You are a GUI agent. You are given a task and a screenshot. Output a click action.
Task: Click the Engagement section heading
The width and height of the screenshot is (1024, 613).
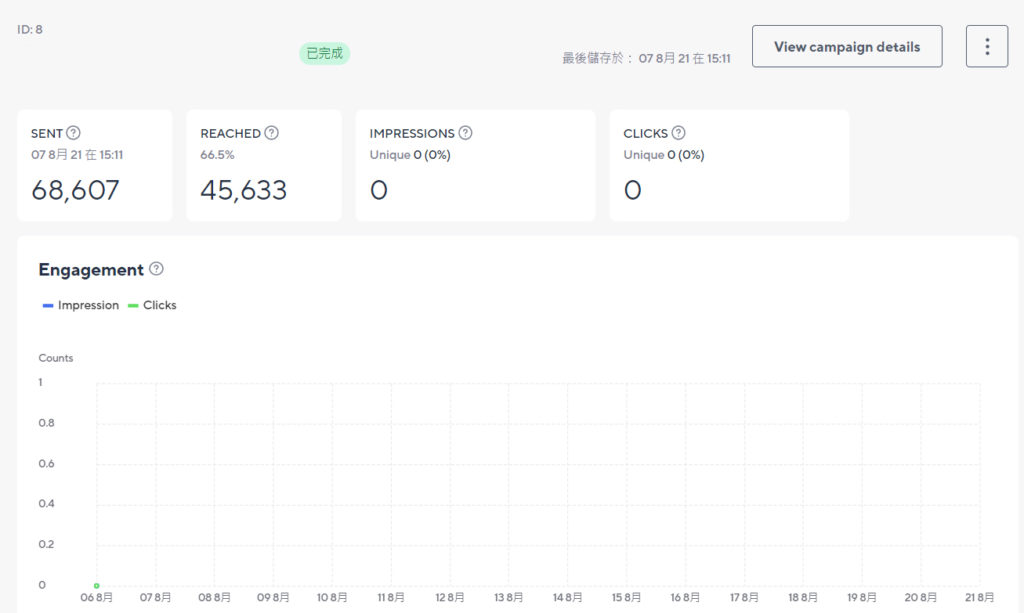[x=91, y=270]
